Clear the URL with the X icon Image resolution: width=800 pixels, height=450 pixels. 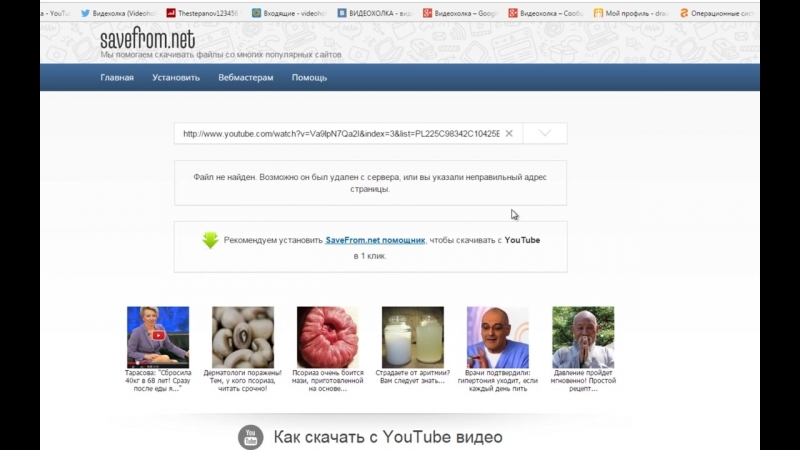(509, 134)
